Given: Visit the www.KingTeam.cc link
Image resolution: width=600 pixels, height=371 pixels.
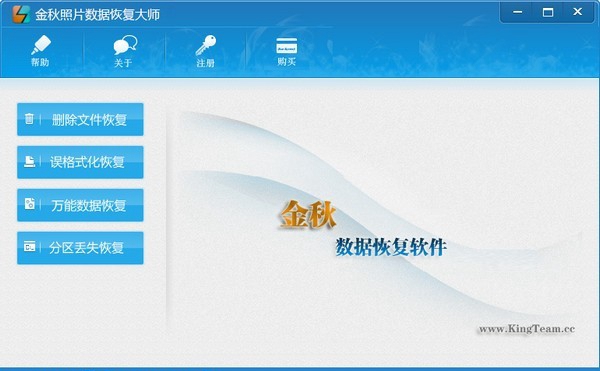Looking at the screenshot, I should tap(527, 329).
